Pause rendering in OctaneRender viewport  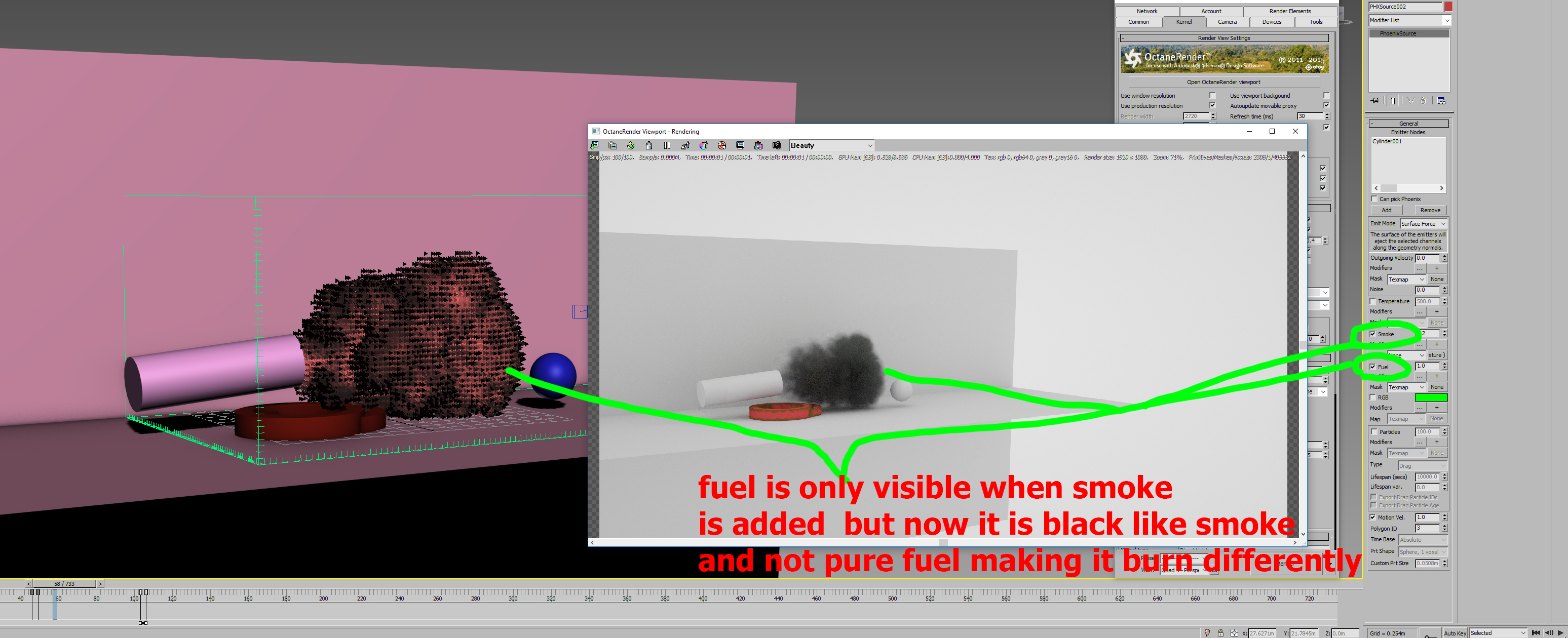click(x=667, y=145)
